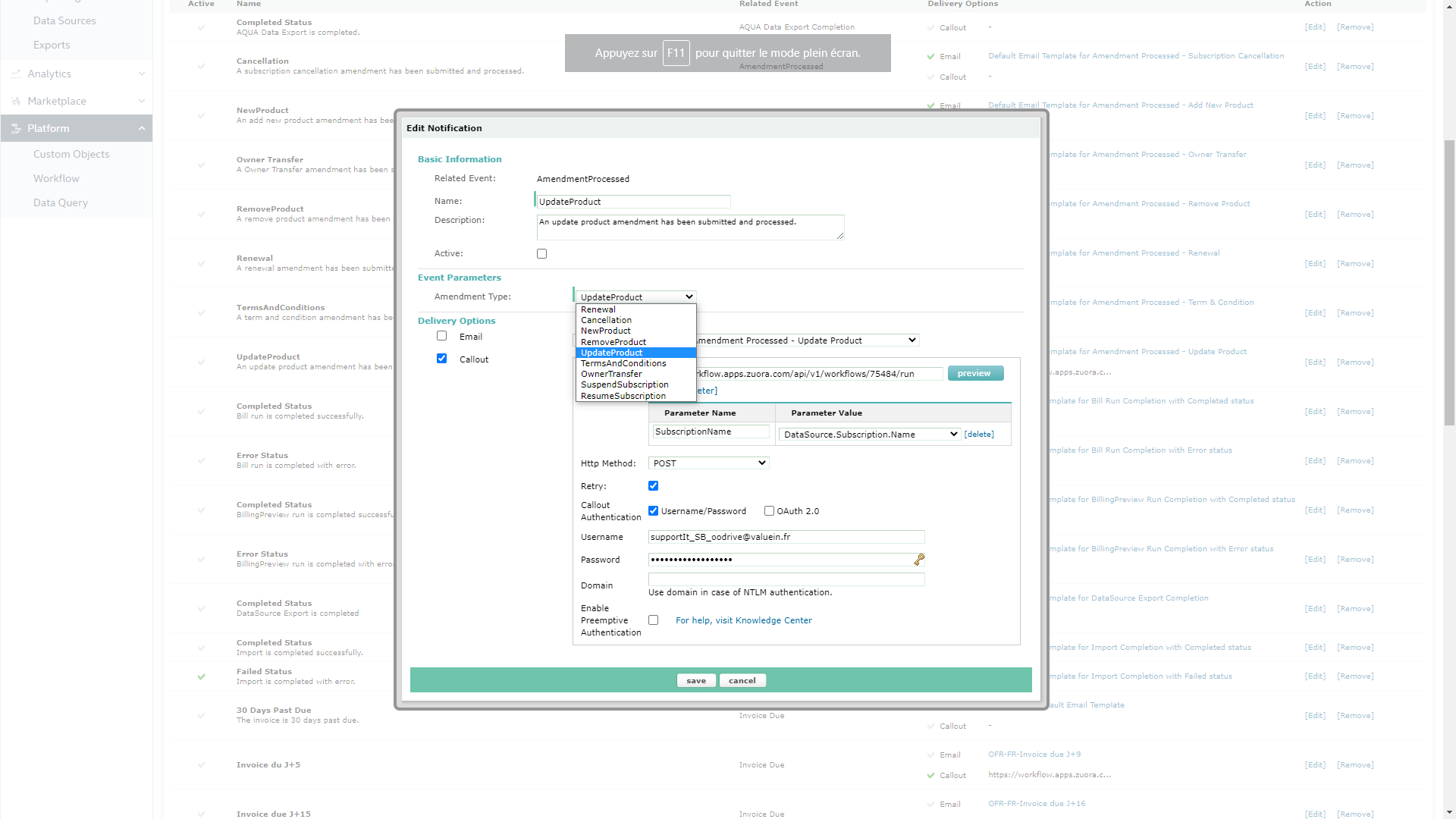This screenshot has height=819, width=1456.
Task: Open the DataSource.Subscription.Name parameter value dropdown
Action: coord(870,435)
